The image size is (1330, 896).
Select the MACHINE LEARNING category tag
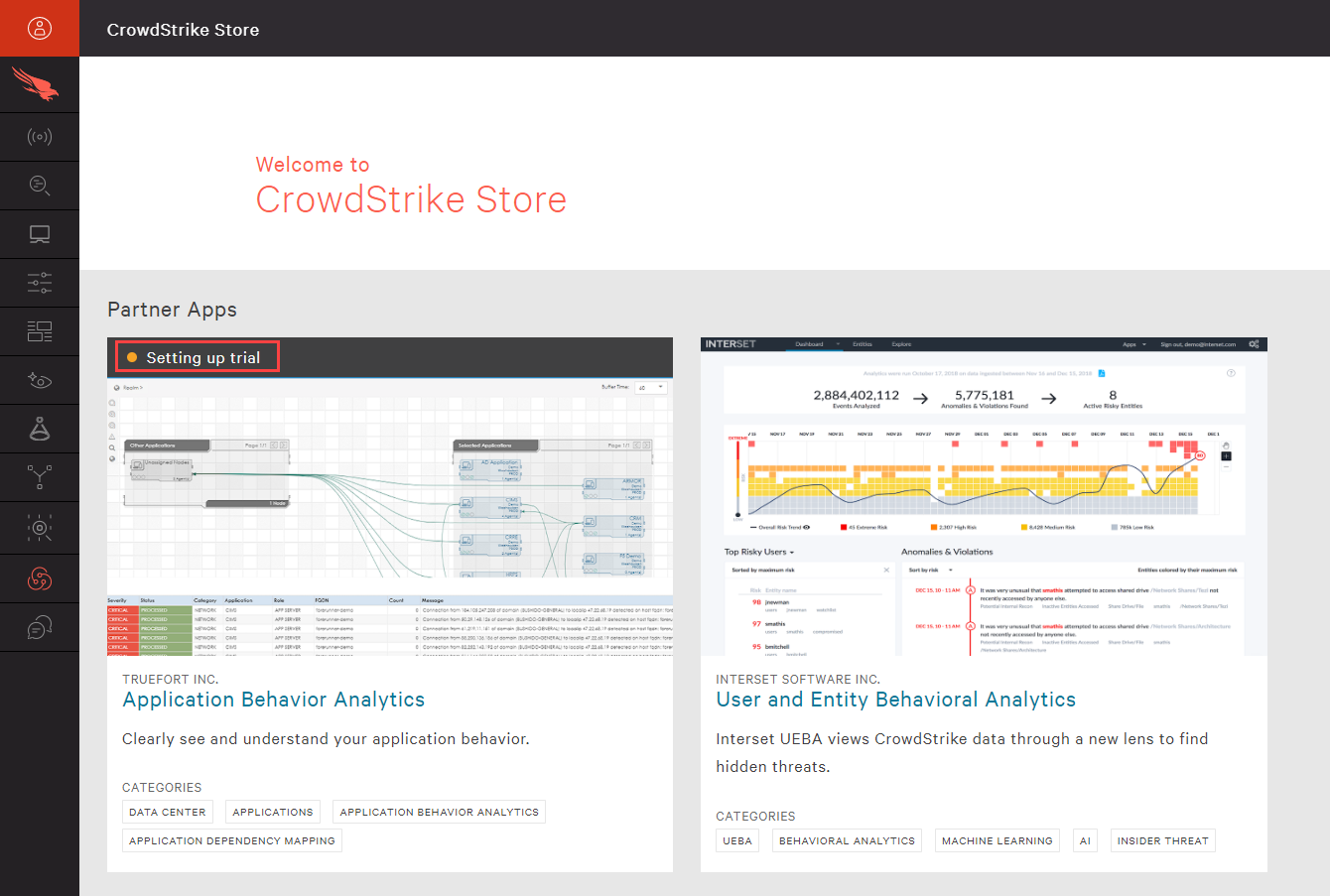[997, 840]
